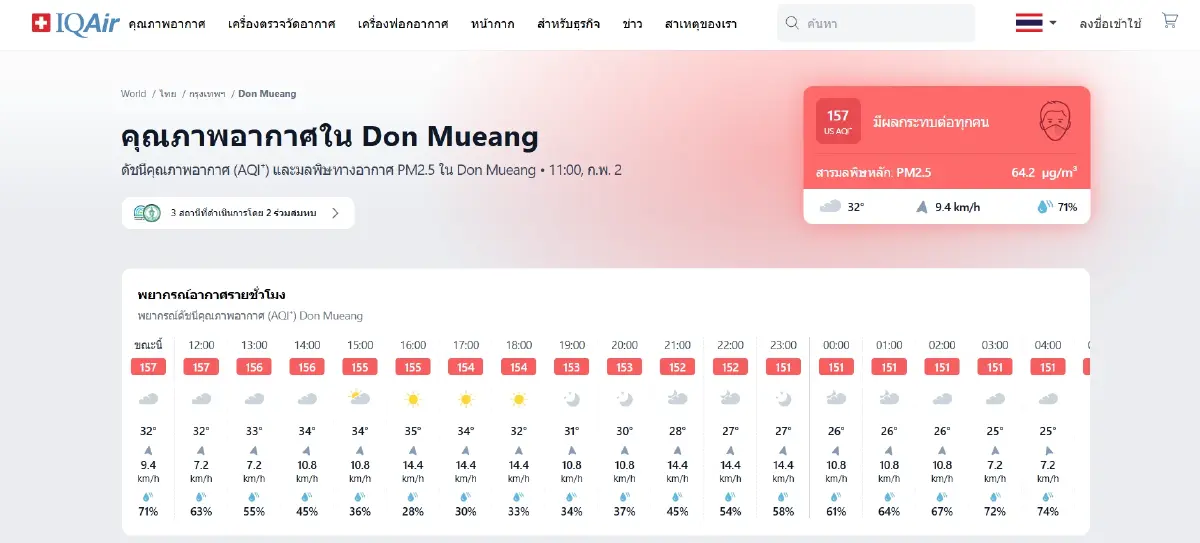Click the humidity droplet icon beside 71% in card
Image resolution: width=1200 pixels, height=543 pixels.
[x=1045, y=207]
